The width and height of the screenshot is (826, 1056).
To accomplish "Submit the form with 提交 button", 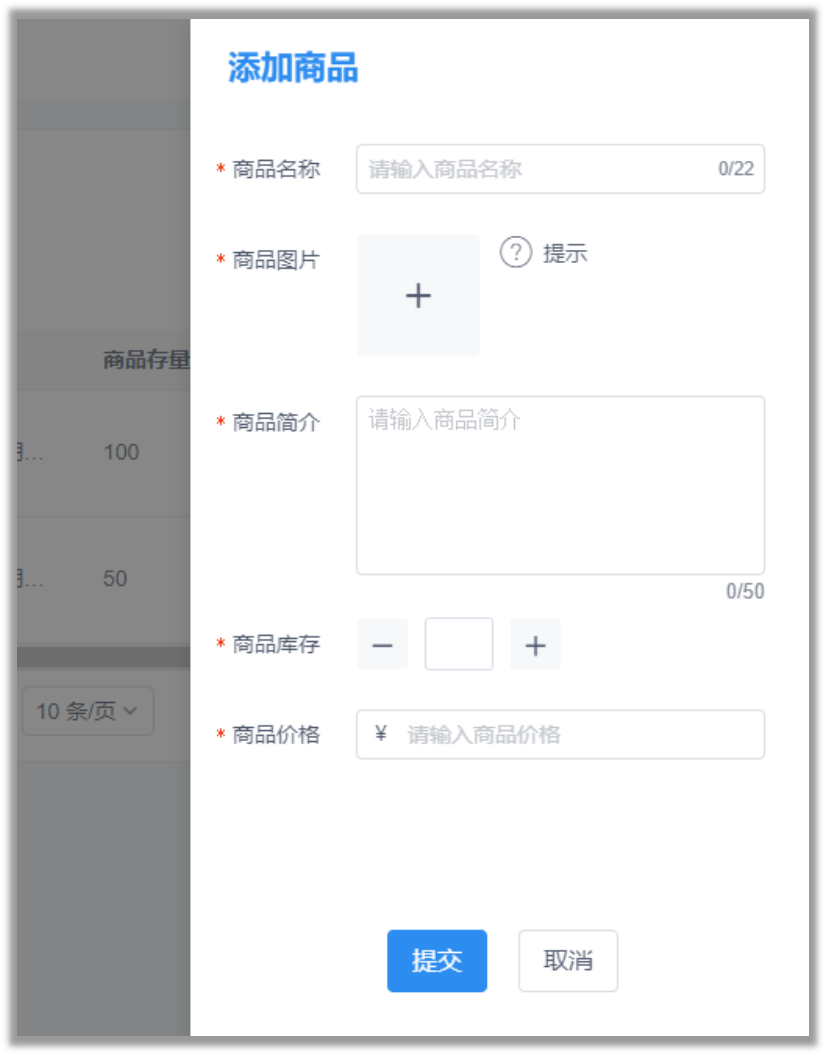I will point(437,960).
